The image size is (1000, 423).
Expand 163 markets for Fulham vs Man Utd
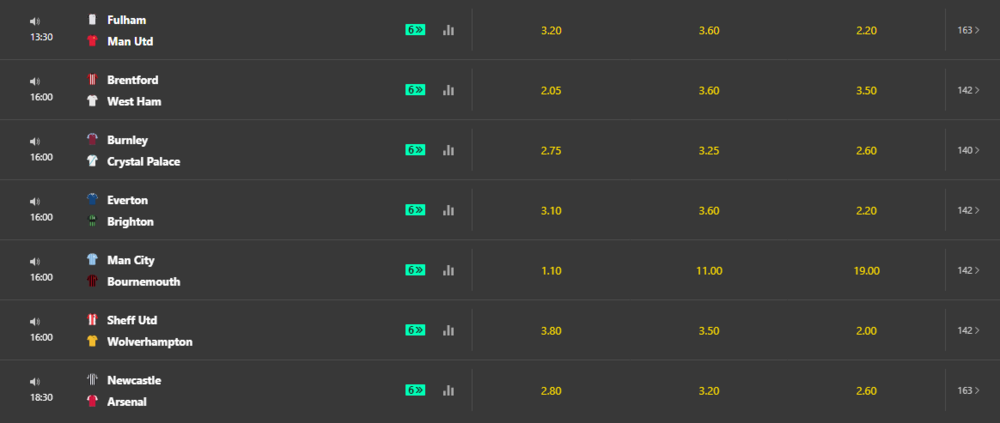click(x=969, y=30)
